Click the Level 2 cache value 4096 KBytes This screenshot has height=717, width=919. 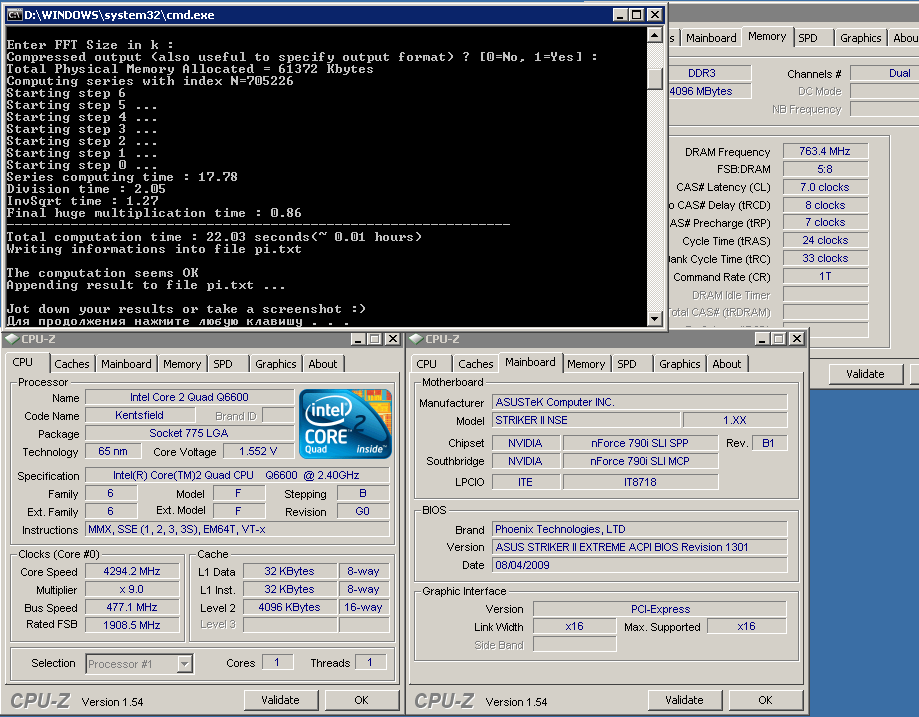point(290,607)
